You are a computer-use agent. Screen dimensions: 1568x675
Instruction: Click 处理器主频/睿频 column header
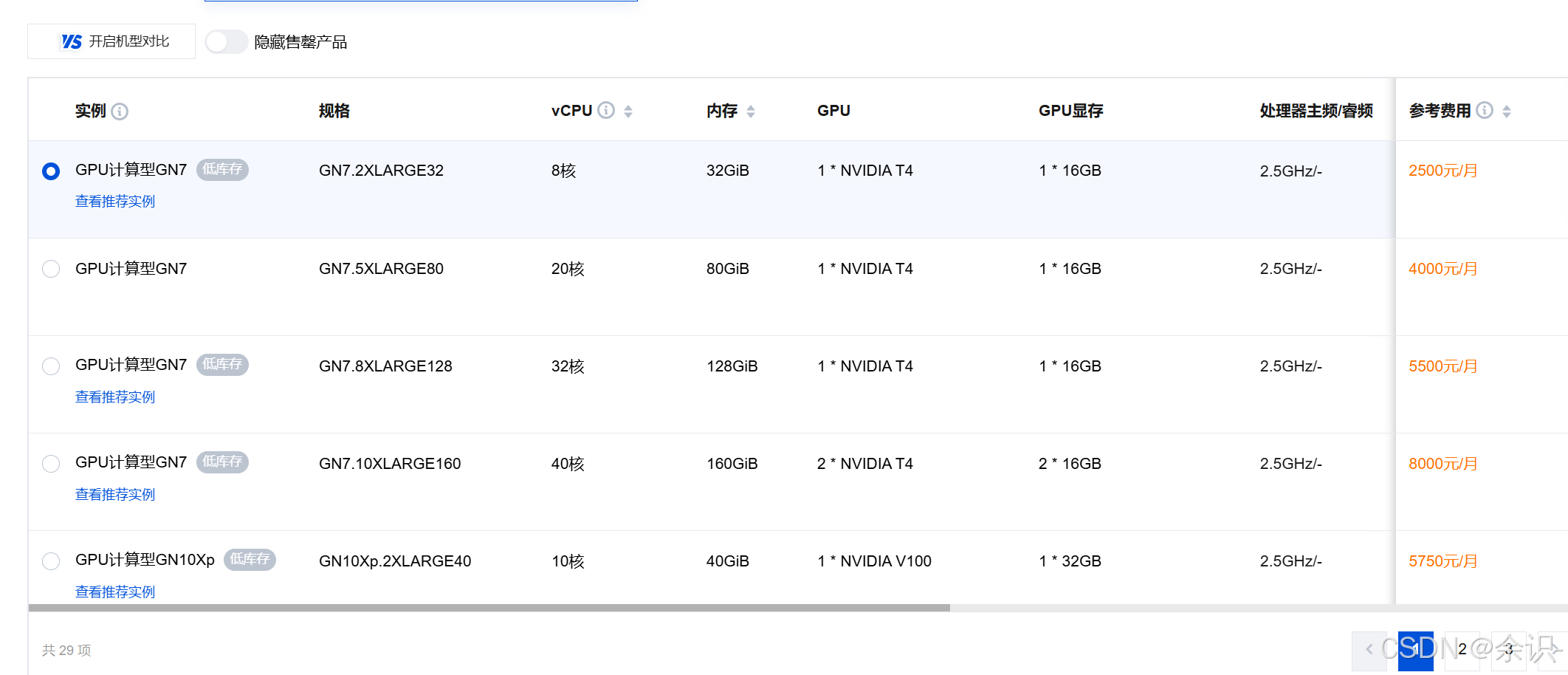point(1316,111)
